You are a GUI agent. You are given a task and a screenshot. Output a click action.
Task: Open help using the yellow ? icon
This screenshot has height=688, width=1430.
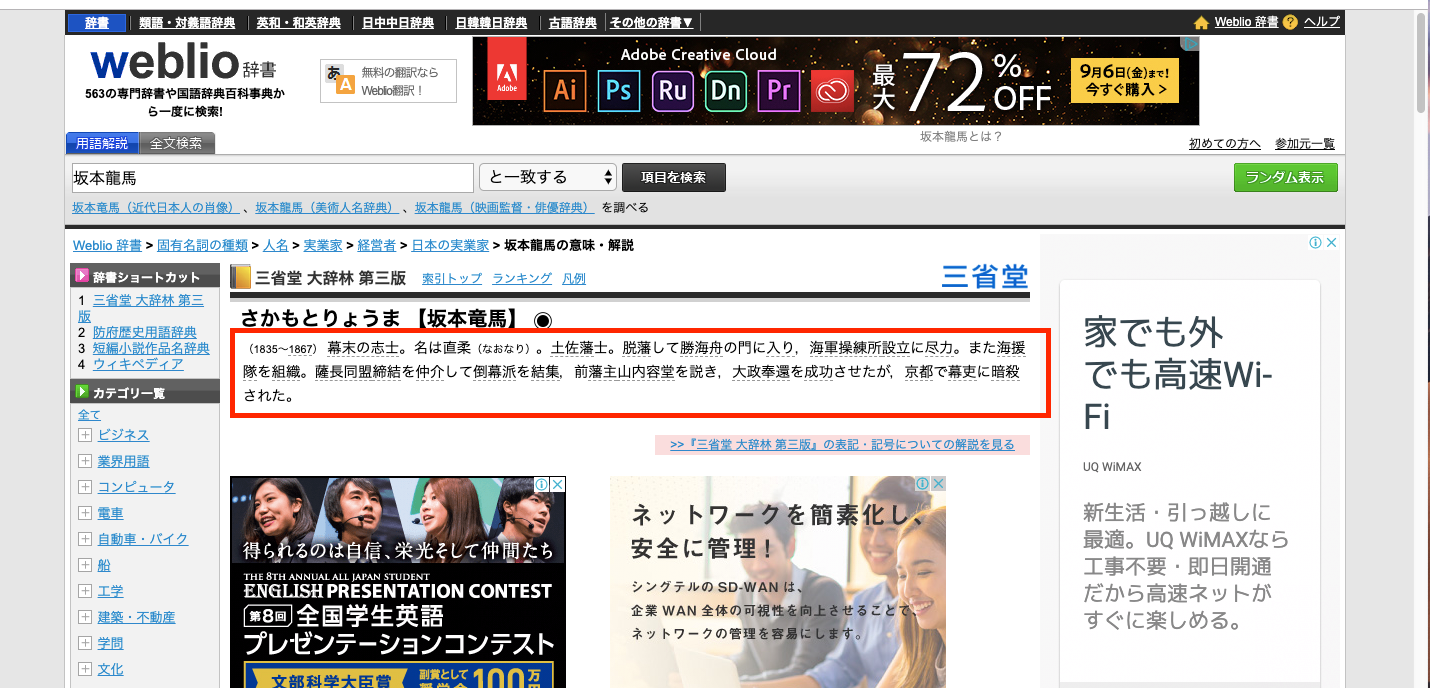1289,20
